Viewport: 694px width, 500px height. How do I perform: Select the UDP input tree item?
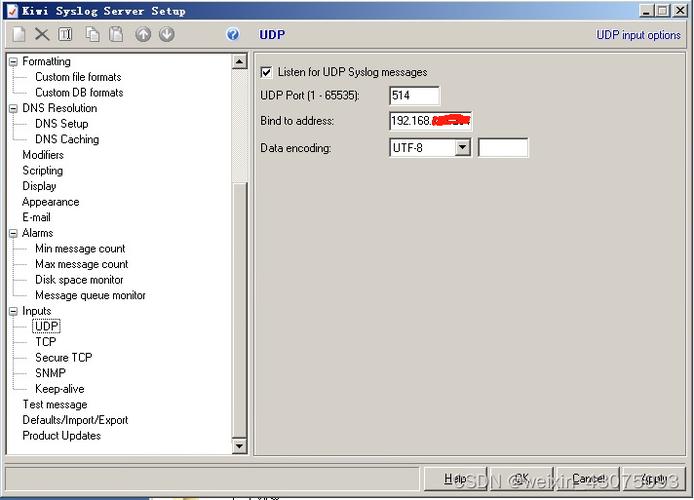[46, 326]
